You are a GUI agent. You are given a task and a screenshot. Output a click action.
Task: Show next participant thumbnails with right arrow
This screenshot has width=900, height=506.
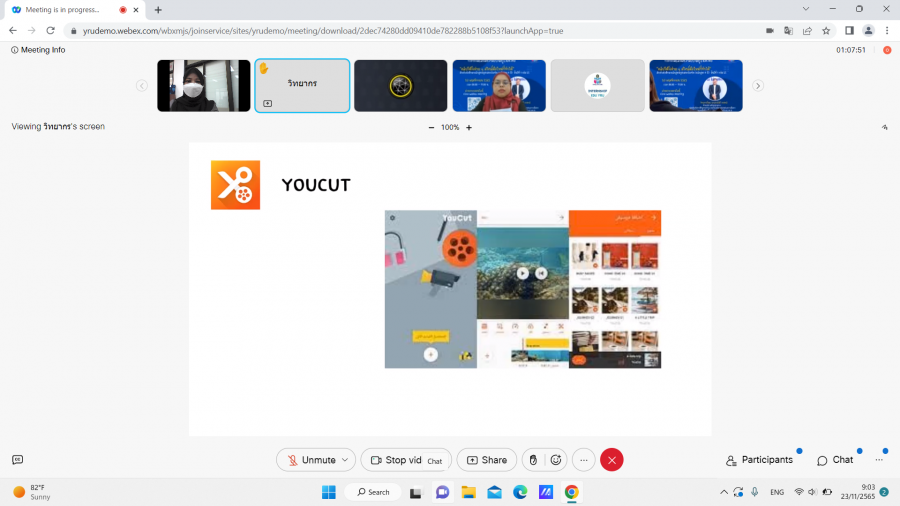tap(758, 86)
